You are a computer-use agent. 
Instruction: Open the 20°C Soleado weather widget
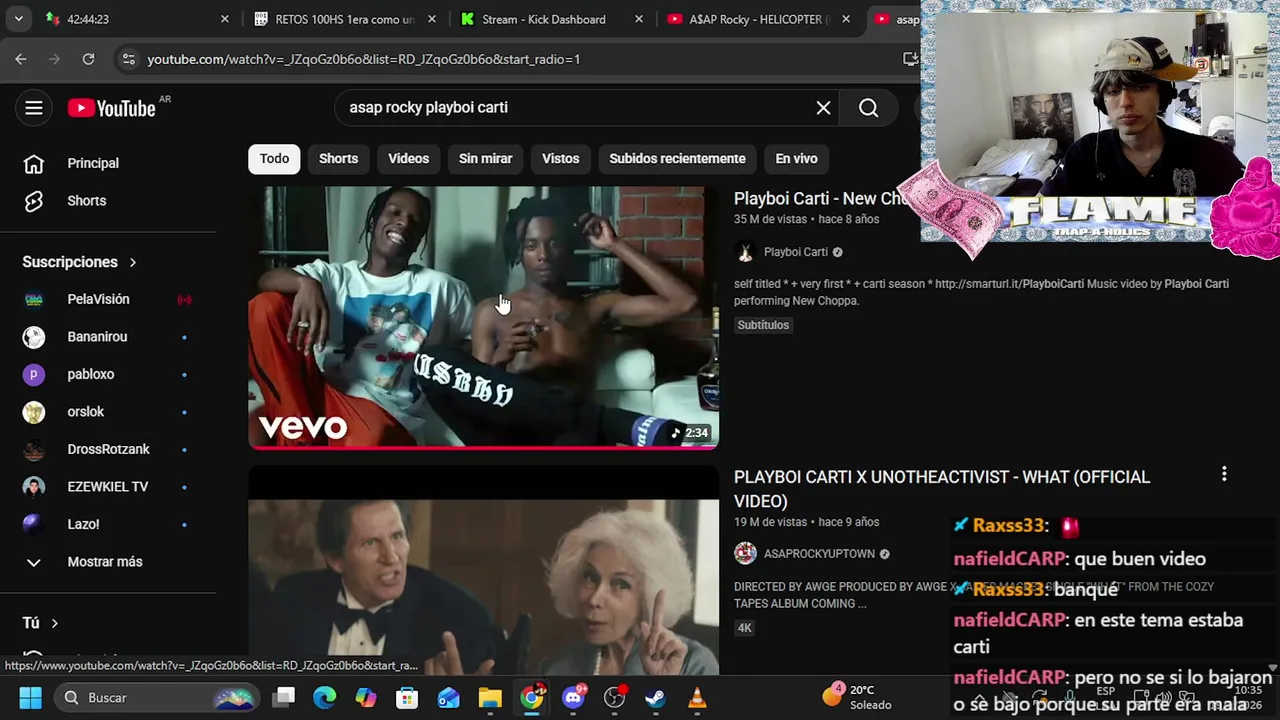pyautogui.click(x=857, y=697)
